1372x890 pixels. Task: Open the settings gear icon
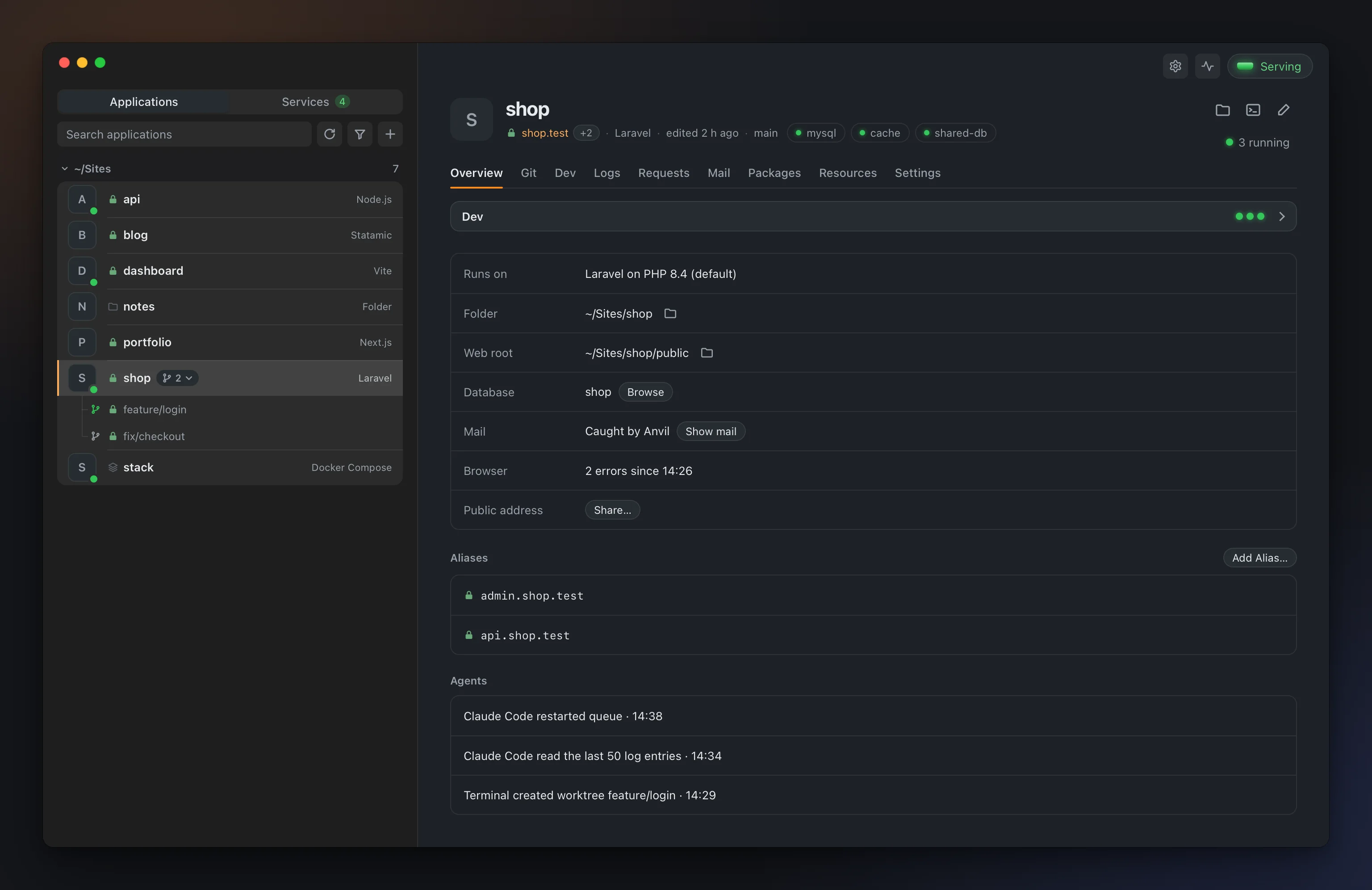point(1175,66)
